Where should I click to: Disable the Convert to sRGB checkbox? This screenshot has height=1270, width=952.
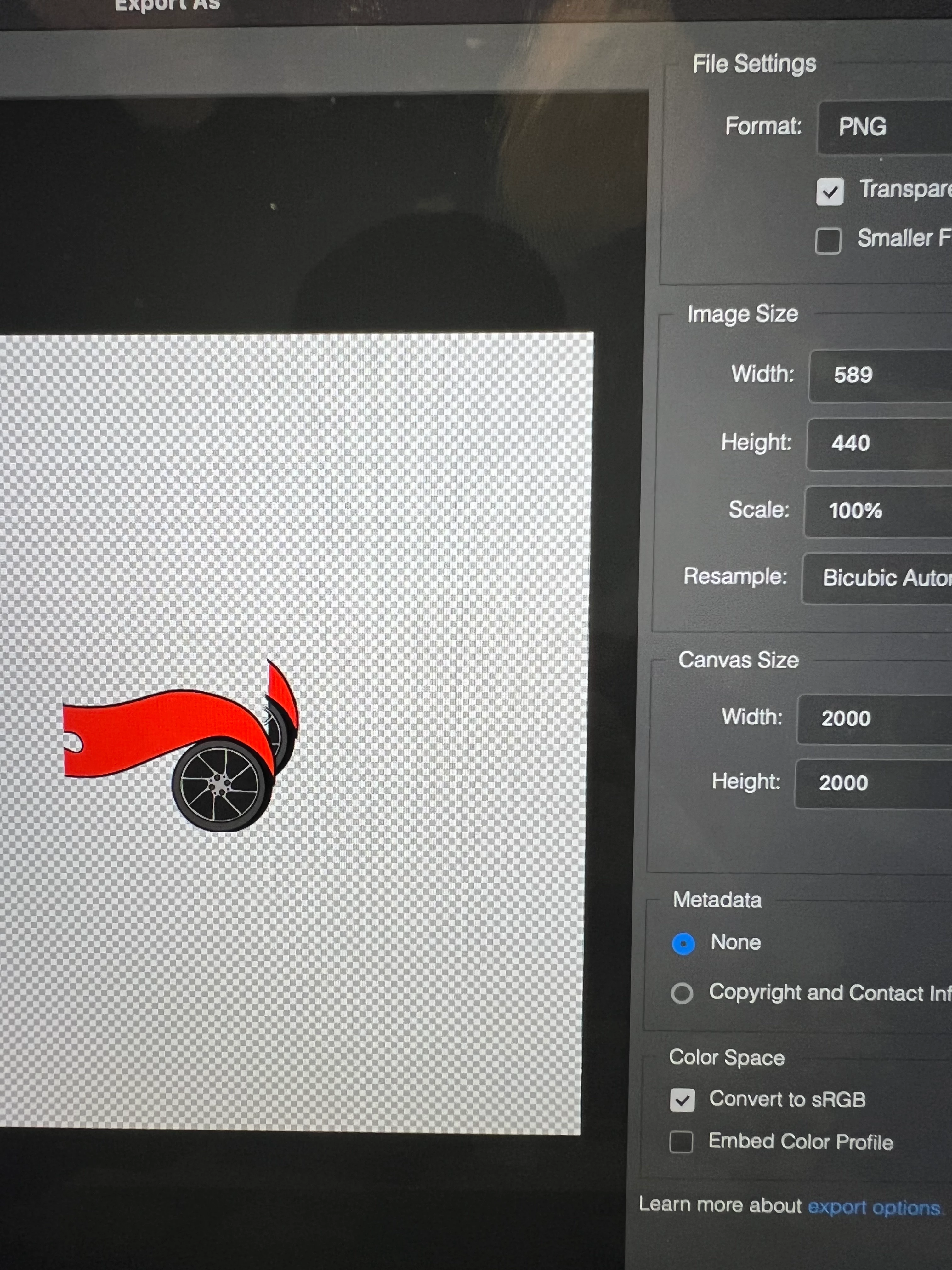(682, 1100)
